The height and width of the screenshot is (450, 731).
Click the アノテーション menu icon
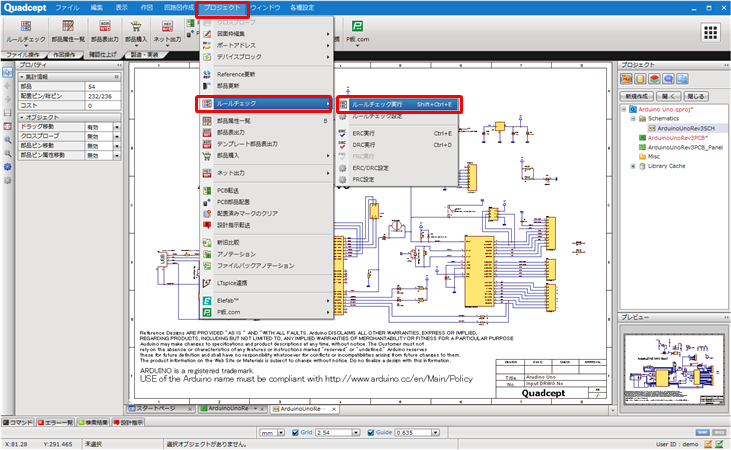[207, 254]
